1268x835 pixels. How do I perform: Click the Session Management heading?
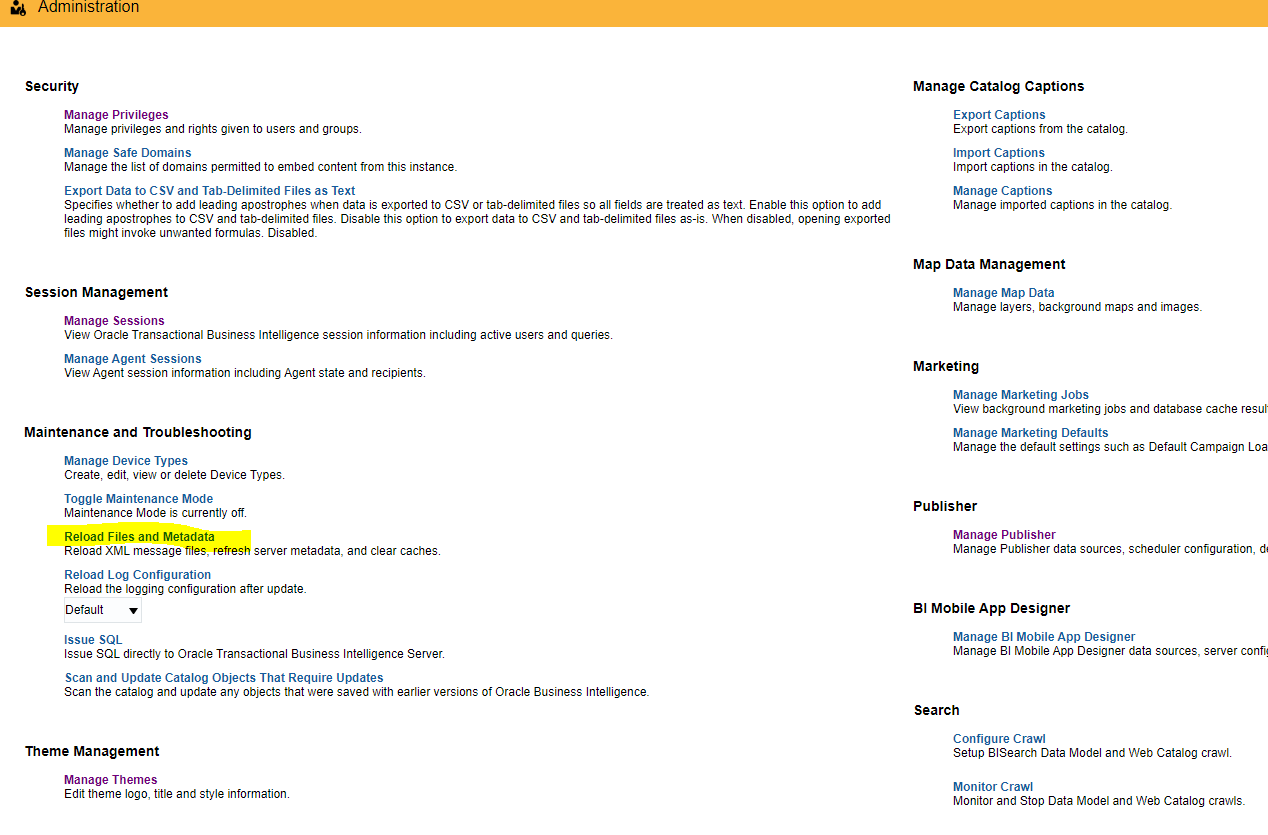(96, 293)
